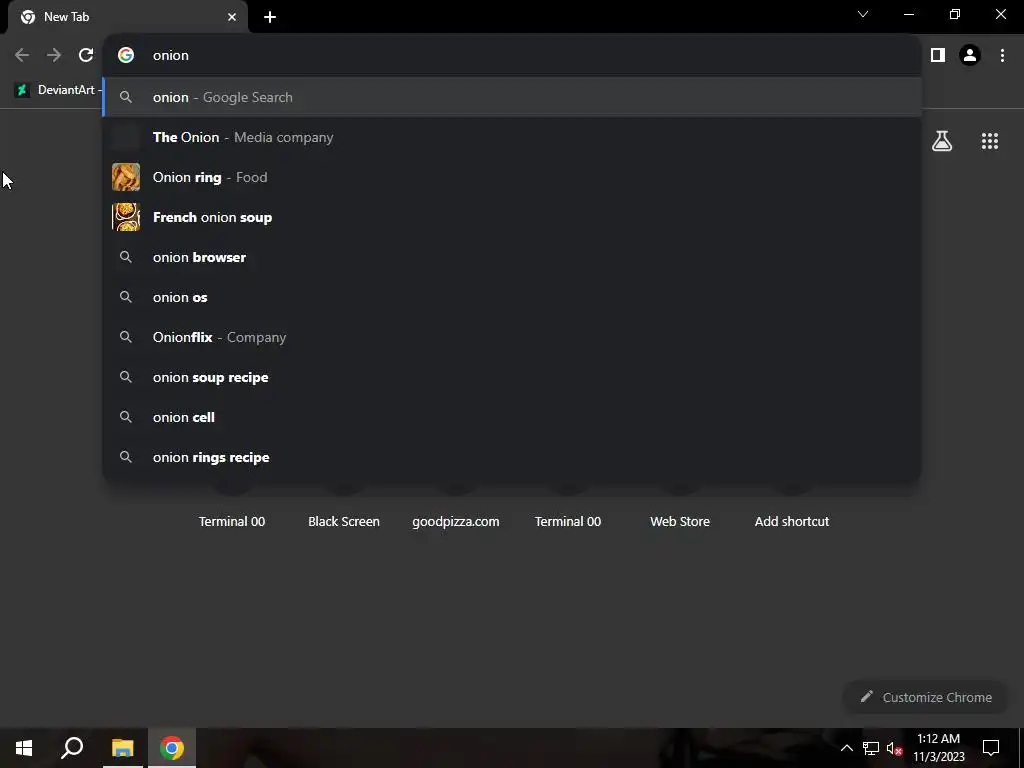Select the New Tab tab
Screen dimensions: 1024x768
tap(128, 17)
